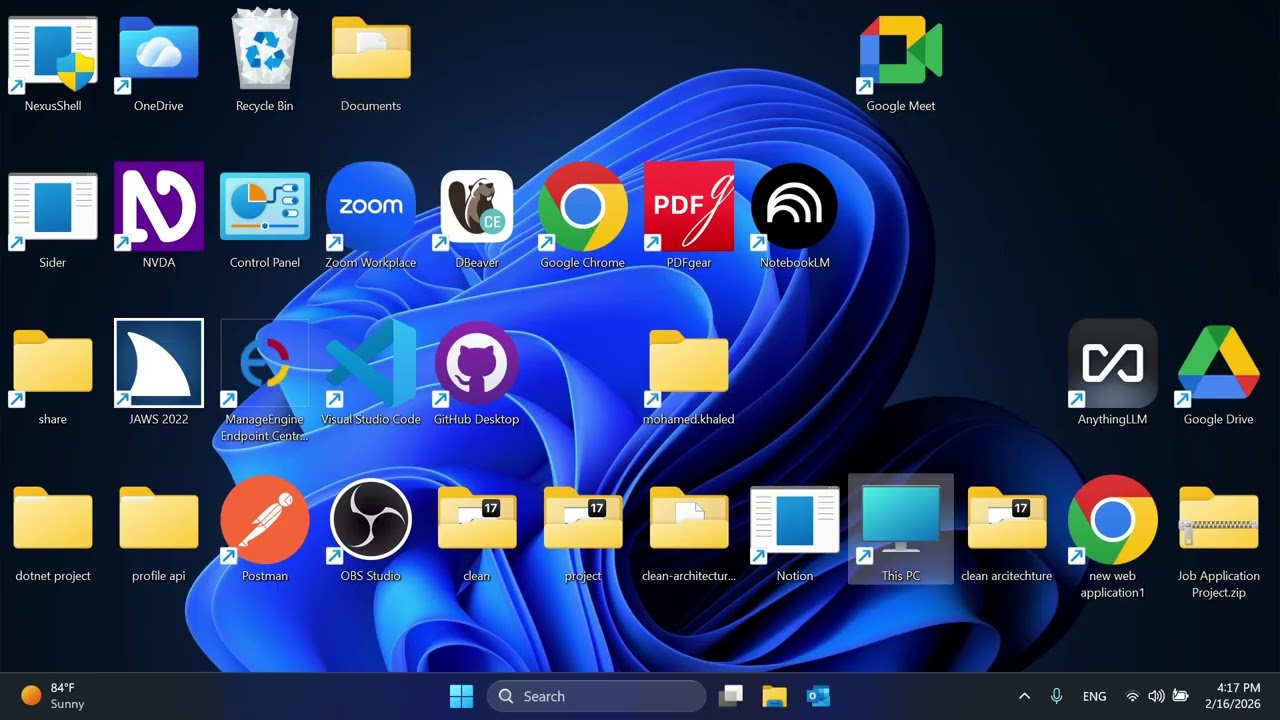Click the speaker volume tray icon
Image resolution: width=1280 pixels, height=720 pixels.
tap(1156, 696)
